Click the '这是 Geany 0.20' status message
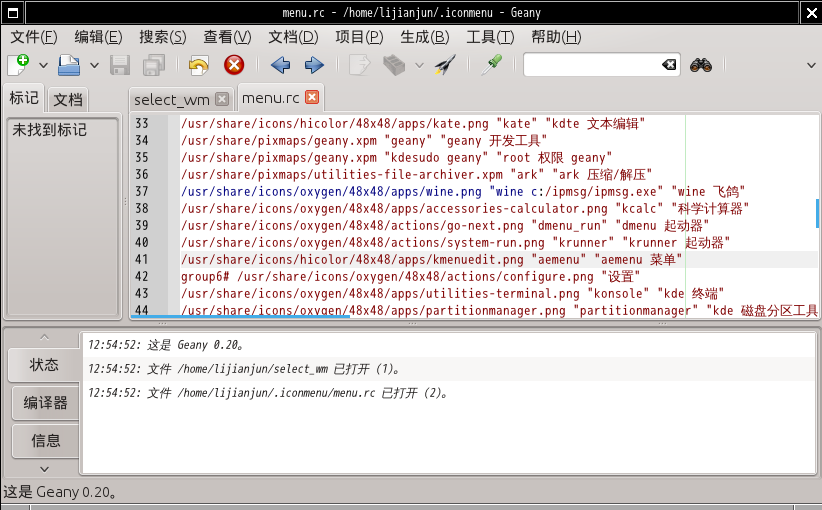 click(x=166, y=345)
